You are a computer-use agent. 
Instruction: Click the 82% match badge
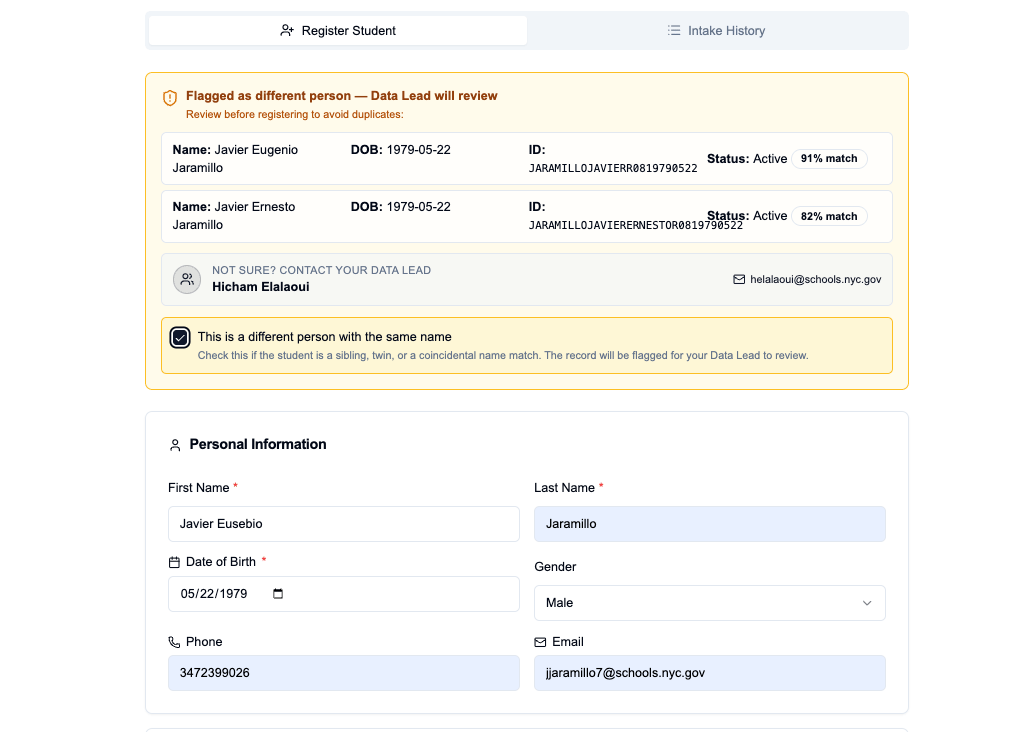coord(829,216)
